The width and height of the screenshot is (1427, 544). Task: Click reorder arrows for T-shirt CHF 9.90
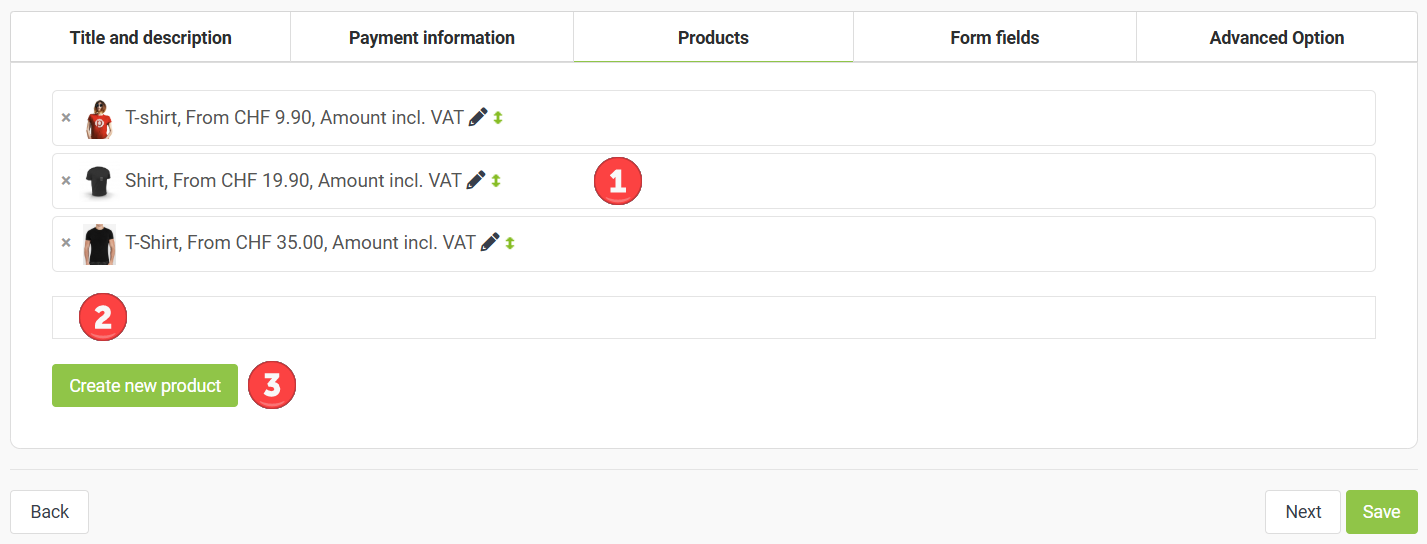click(x=498, y=118)
